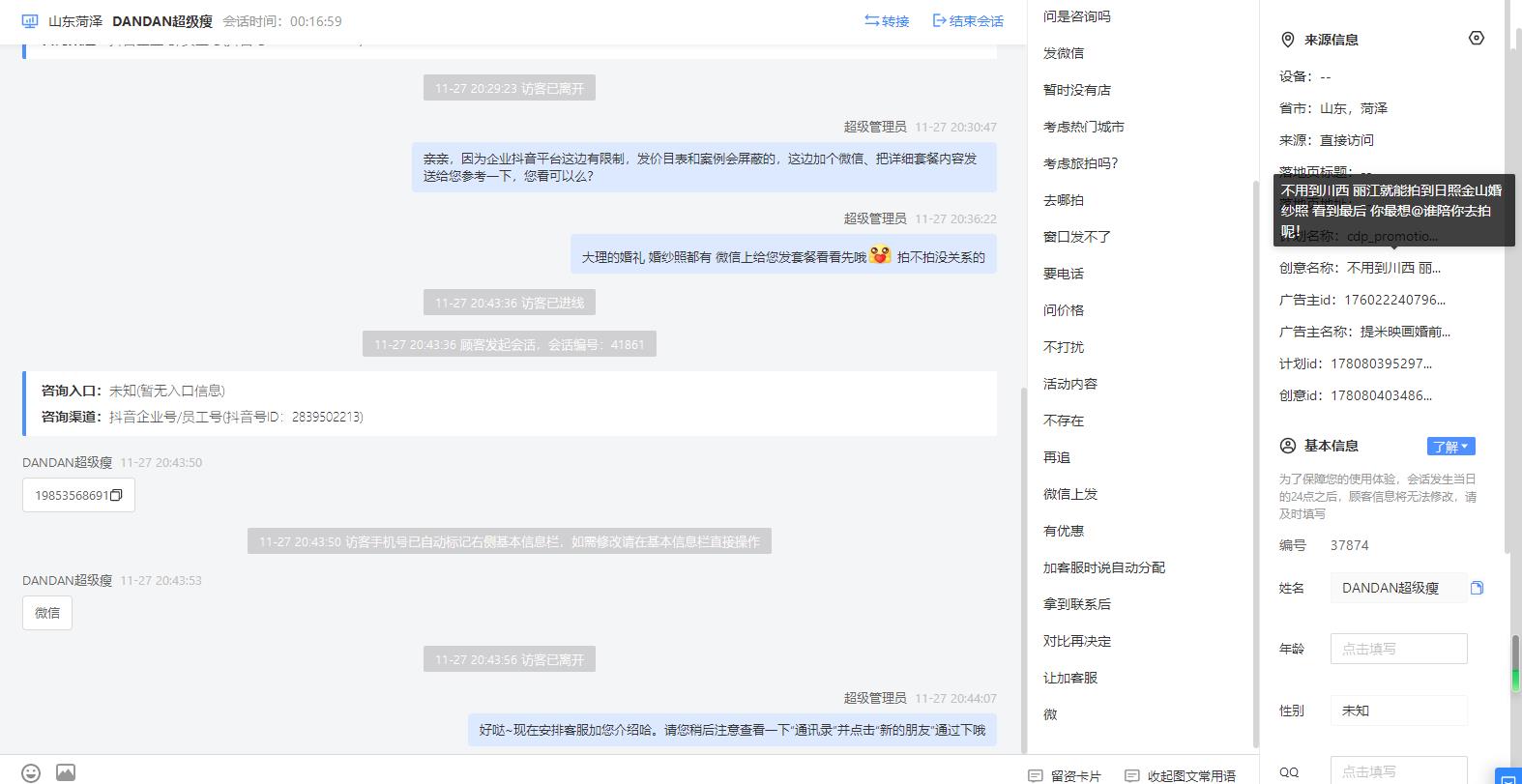Select the 微信上发 quick reply
The height and width of the screenshot is (784, 1522).
[x=1070, y=494]
